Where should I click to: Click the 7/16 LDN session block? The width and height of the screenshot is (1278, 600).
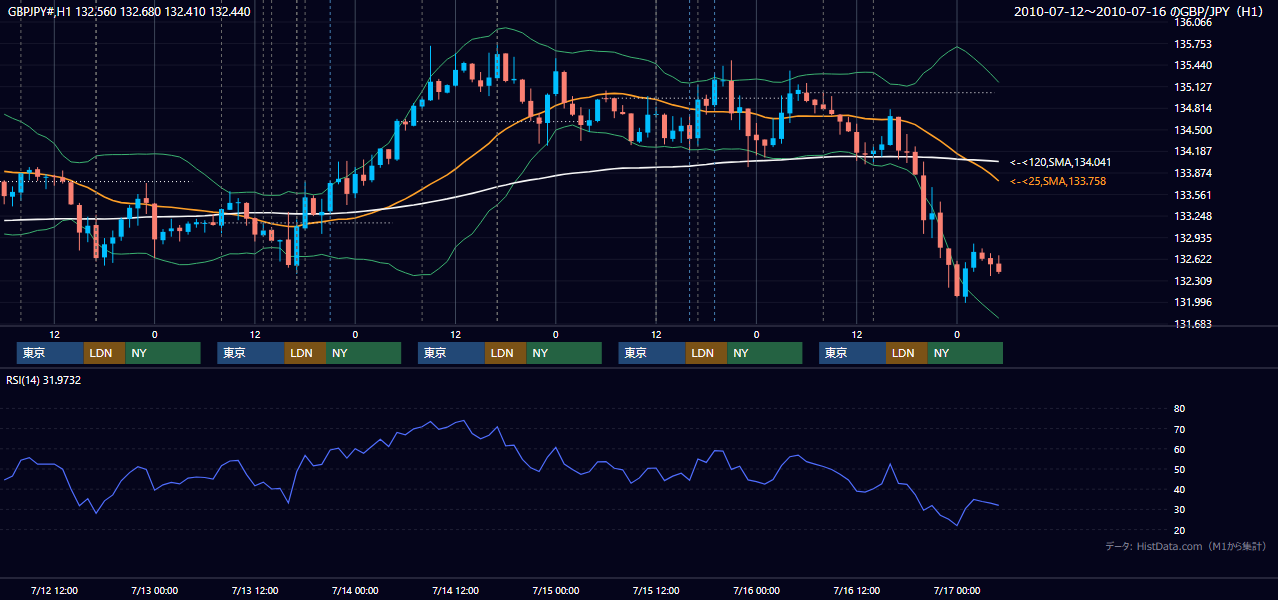point(906,353)
